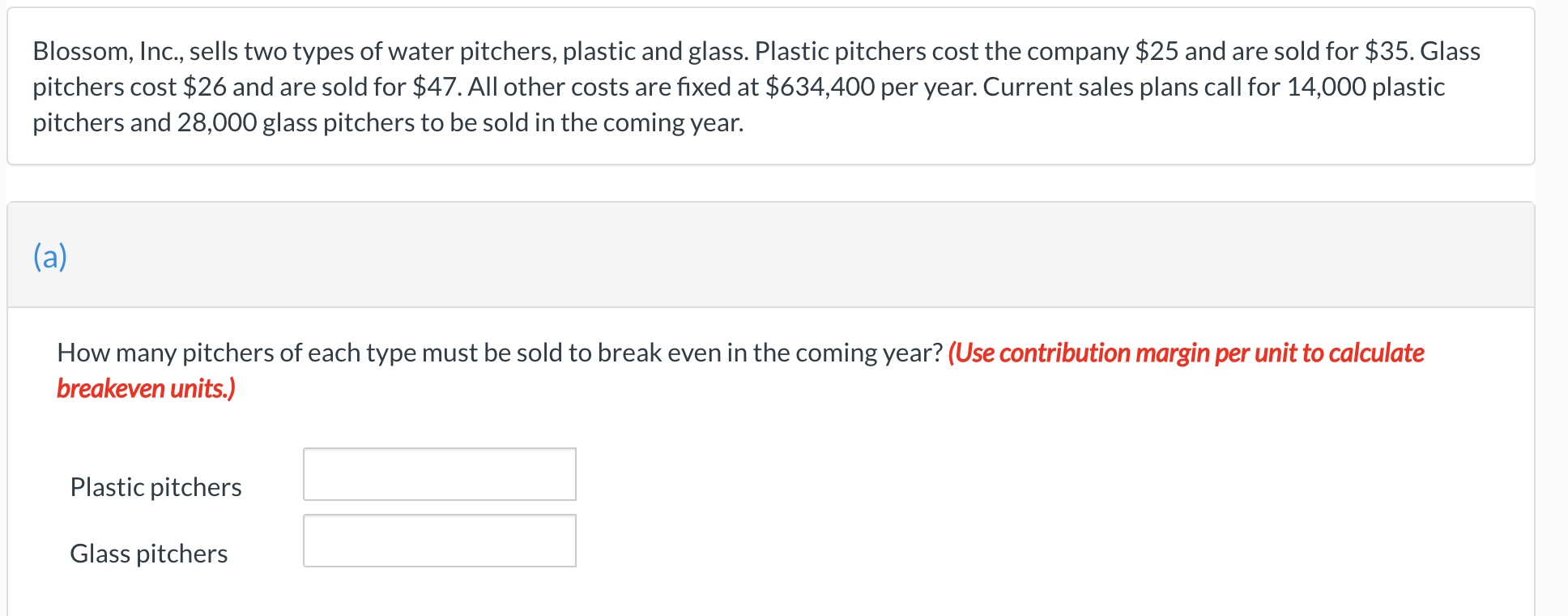Select the Plastic pitchers label
This screenshot has height=616, width=1568.
pyautogui.click(x=156, y=487)
